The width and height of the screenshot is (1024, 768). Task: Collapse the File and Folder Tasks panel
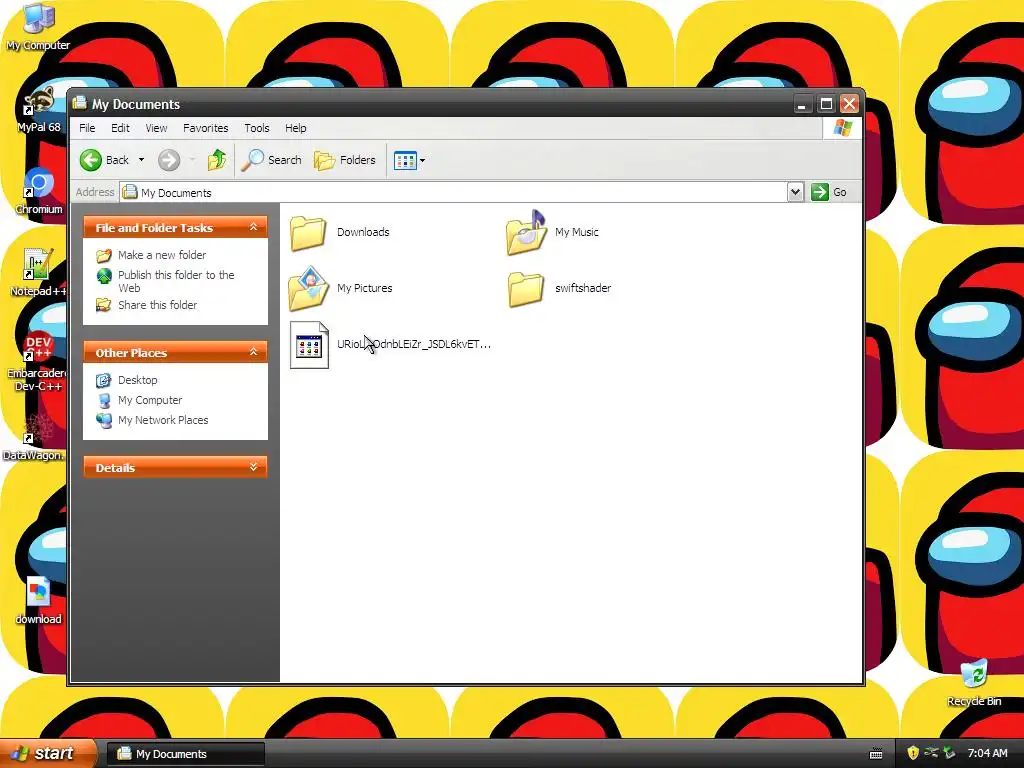[x=253, y=227]
